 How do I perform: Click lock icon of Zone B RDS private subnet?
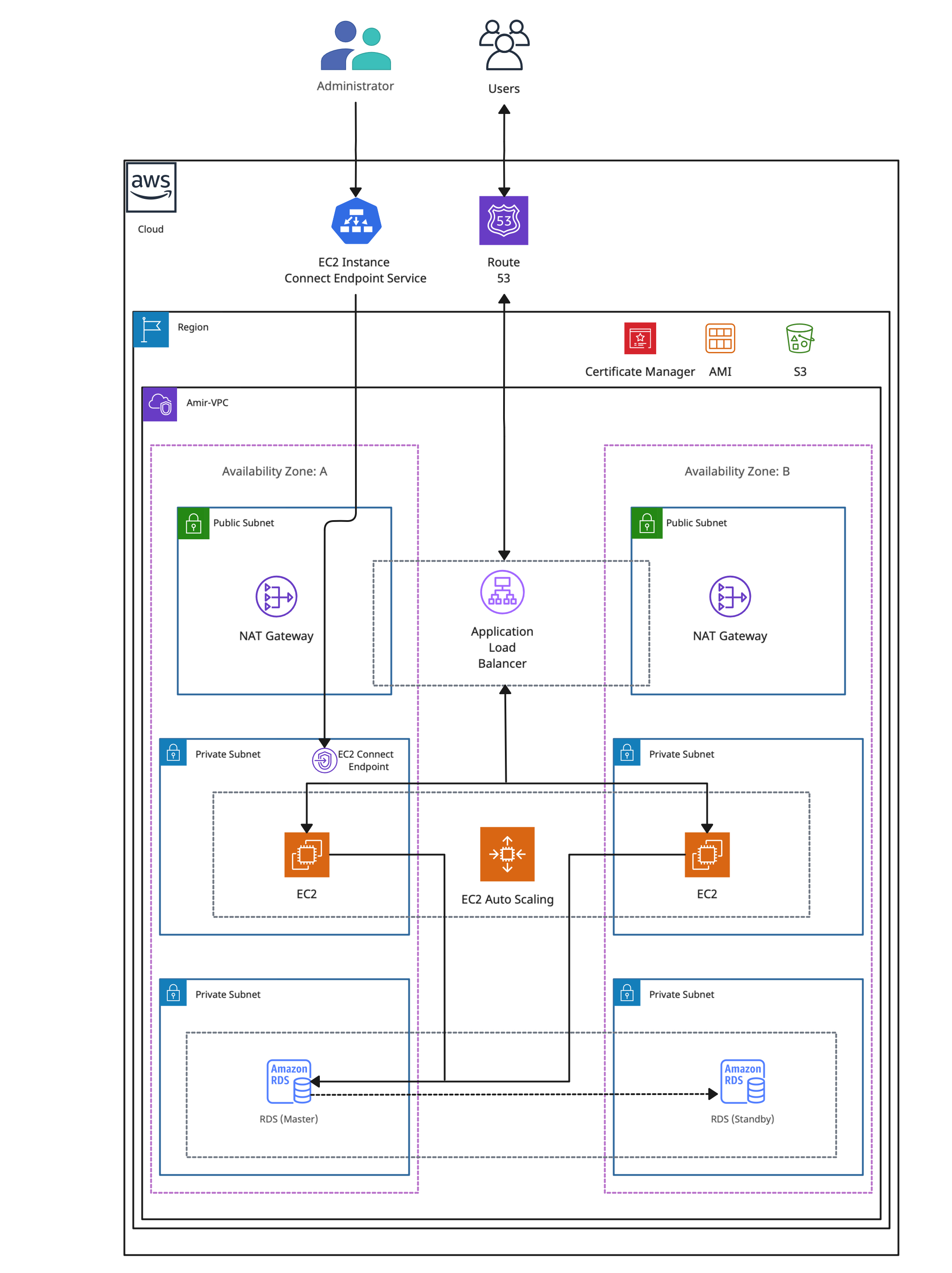coord(627,993)
